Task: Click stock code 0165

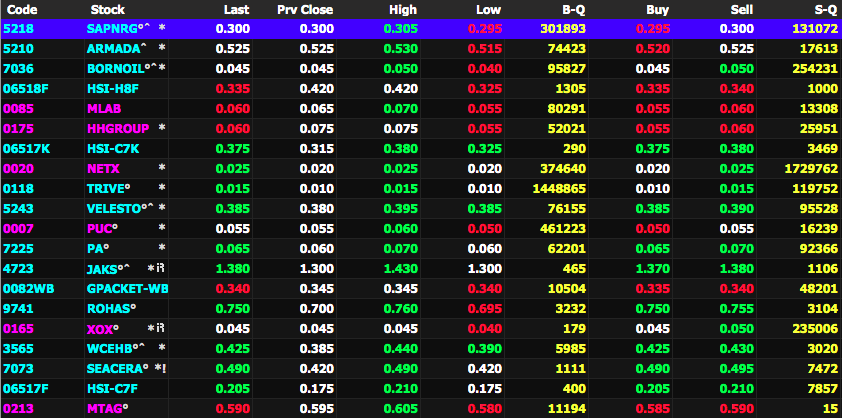Action: [18, 328]
